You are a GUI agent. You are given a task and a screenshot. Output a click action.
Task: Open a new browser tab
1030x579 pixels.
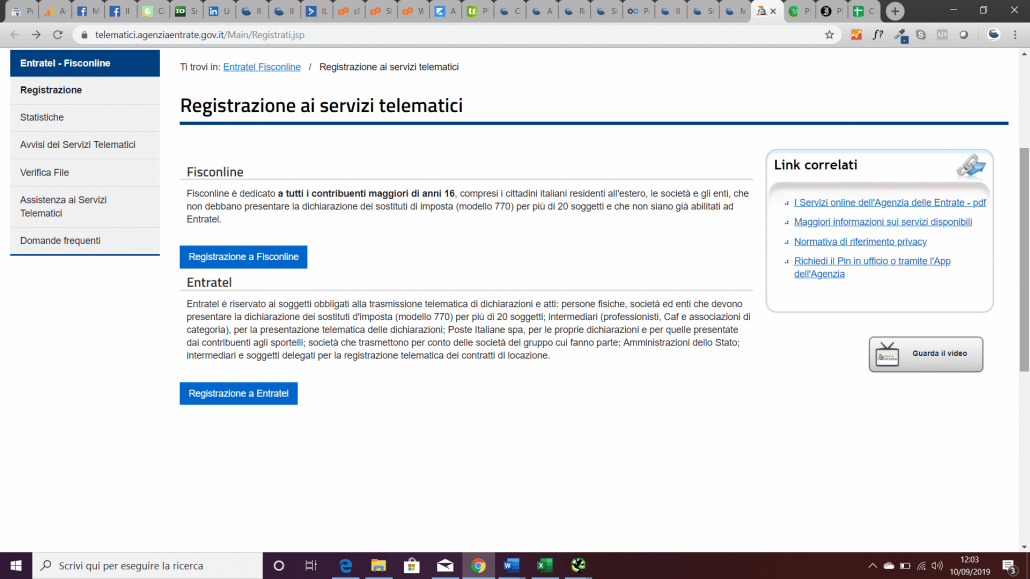tap(895, 11)
